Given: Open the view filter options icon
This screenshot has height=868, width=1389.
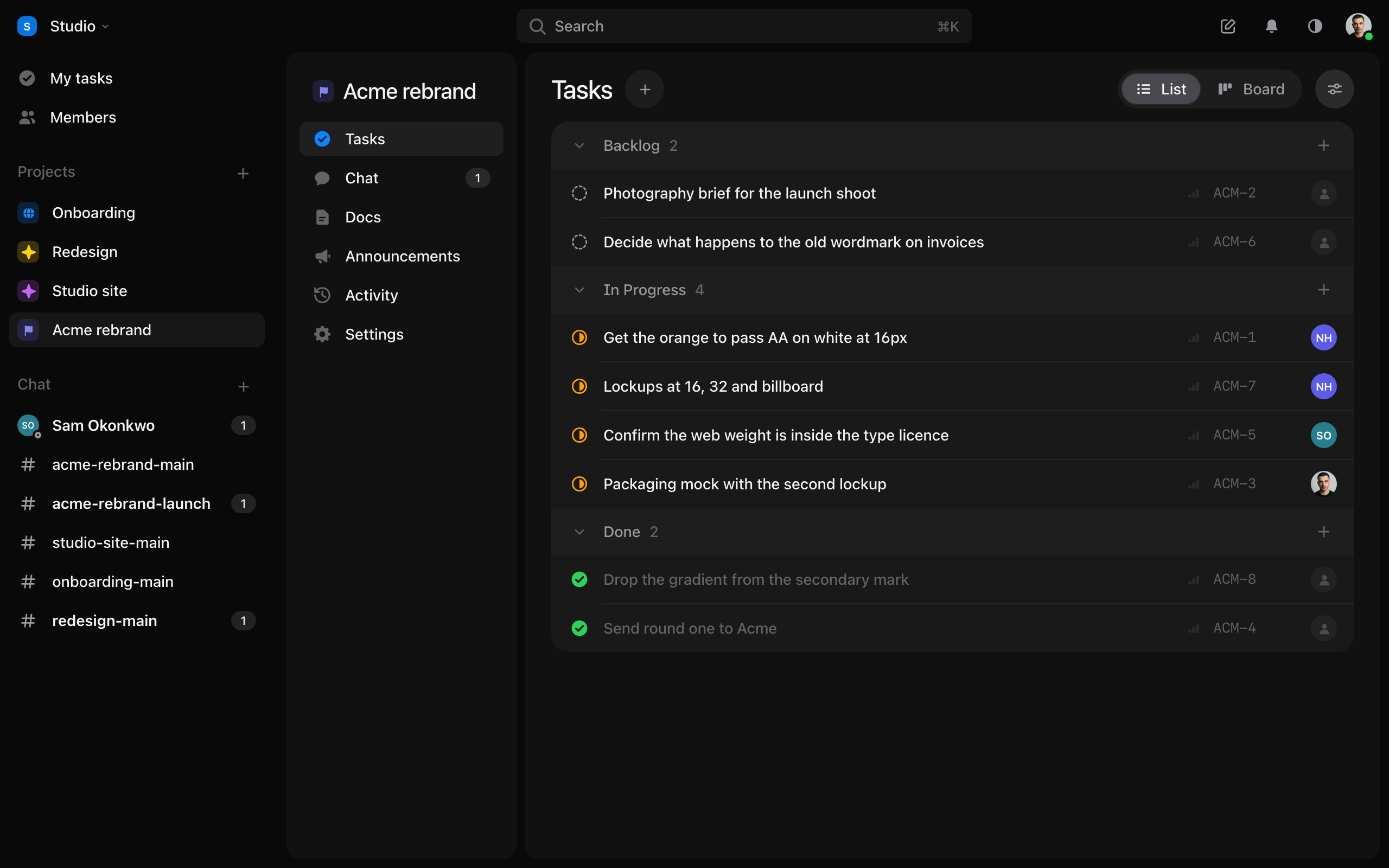Looking at the screenshot, I should coord(1335,89).
